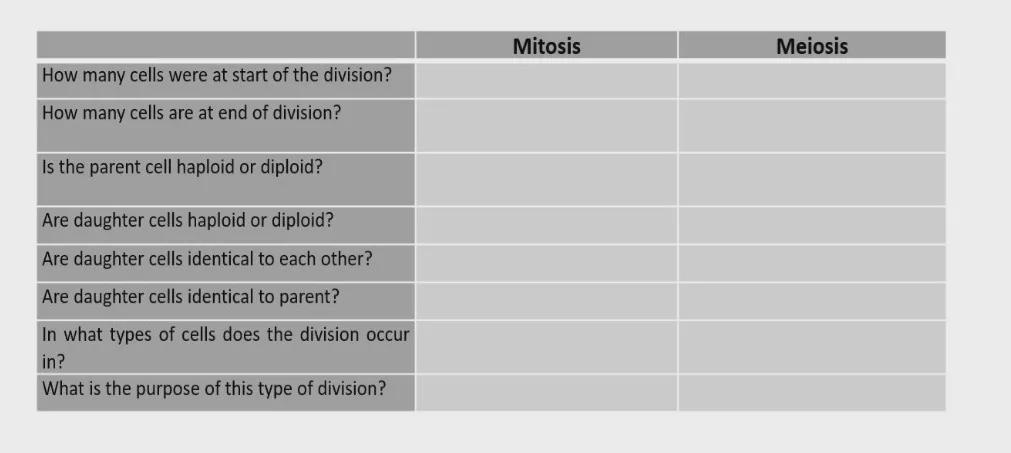Image resolution: width=1011 pixels, height=453 pixels.
Task: Select Mitosis cell for identical to each other
Action: 546,263
